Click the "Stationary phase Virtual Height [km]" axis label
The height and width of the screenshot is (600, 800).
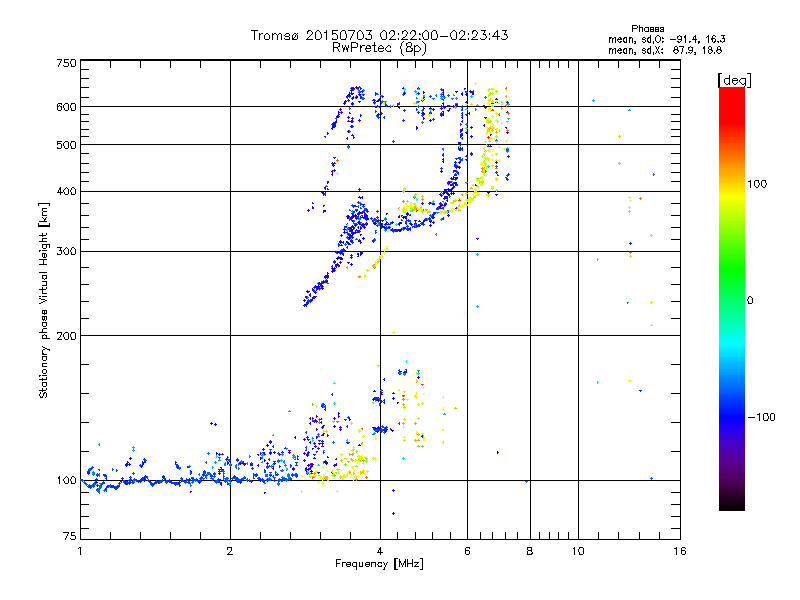pos(44,301)
